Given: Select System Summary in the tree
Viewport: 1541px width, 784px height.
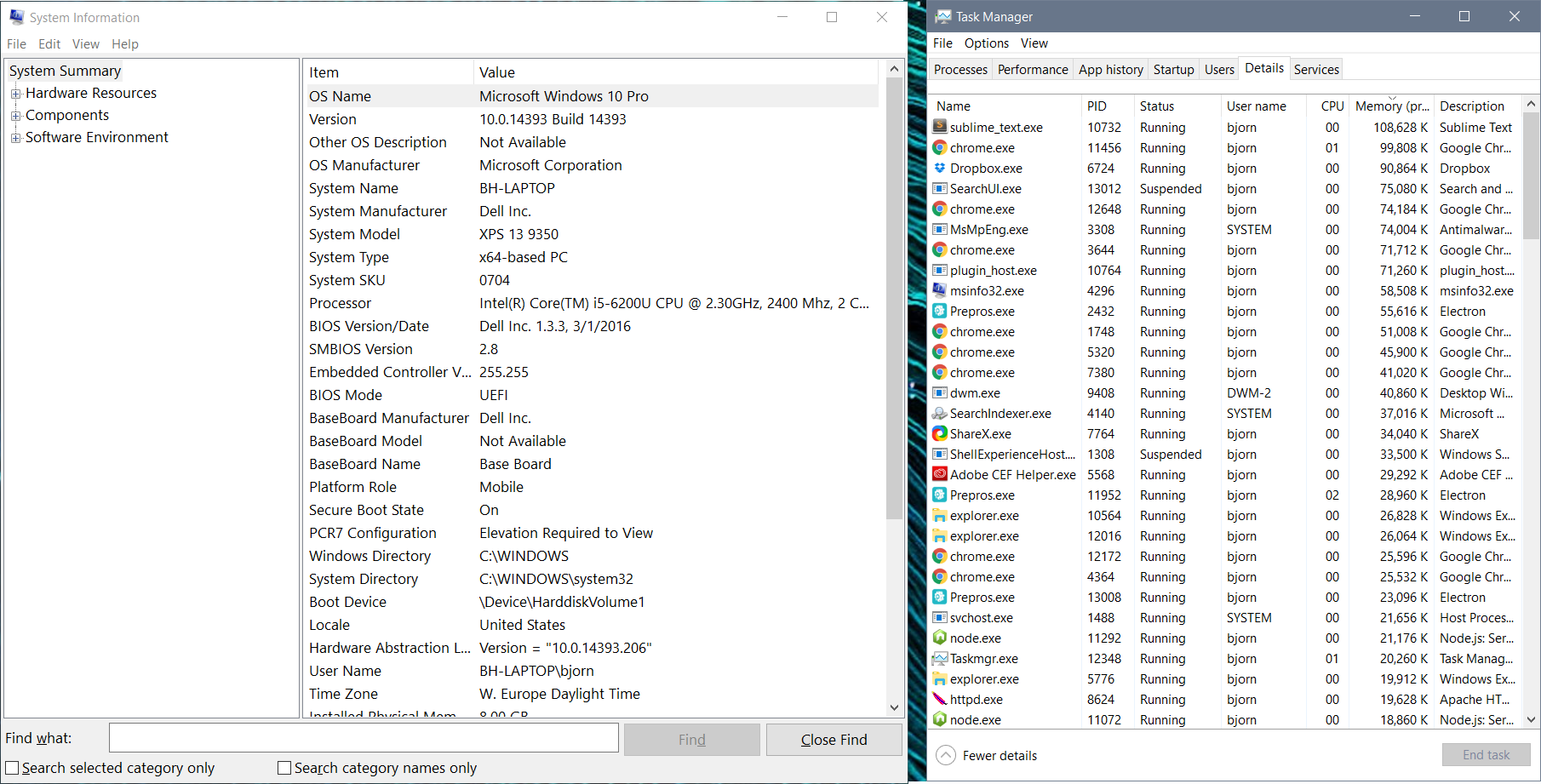Looking at the screenshot, I should click(65, 71).
